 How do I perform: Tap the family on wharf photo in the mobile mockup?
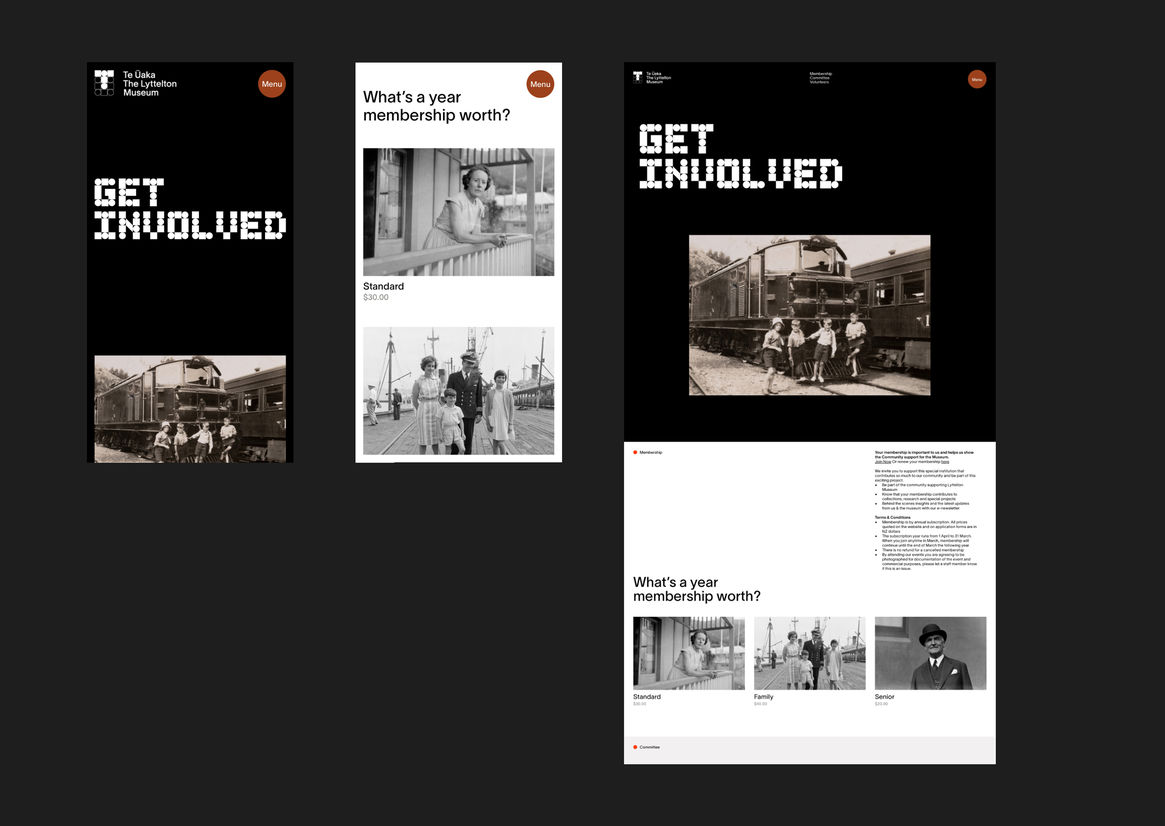click(458, 391)
